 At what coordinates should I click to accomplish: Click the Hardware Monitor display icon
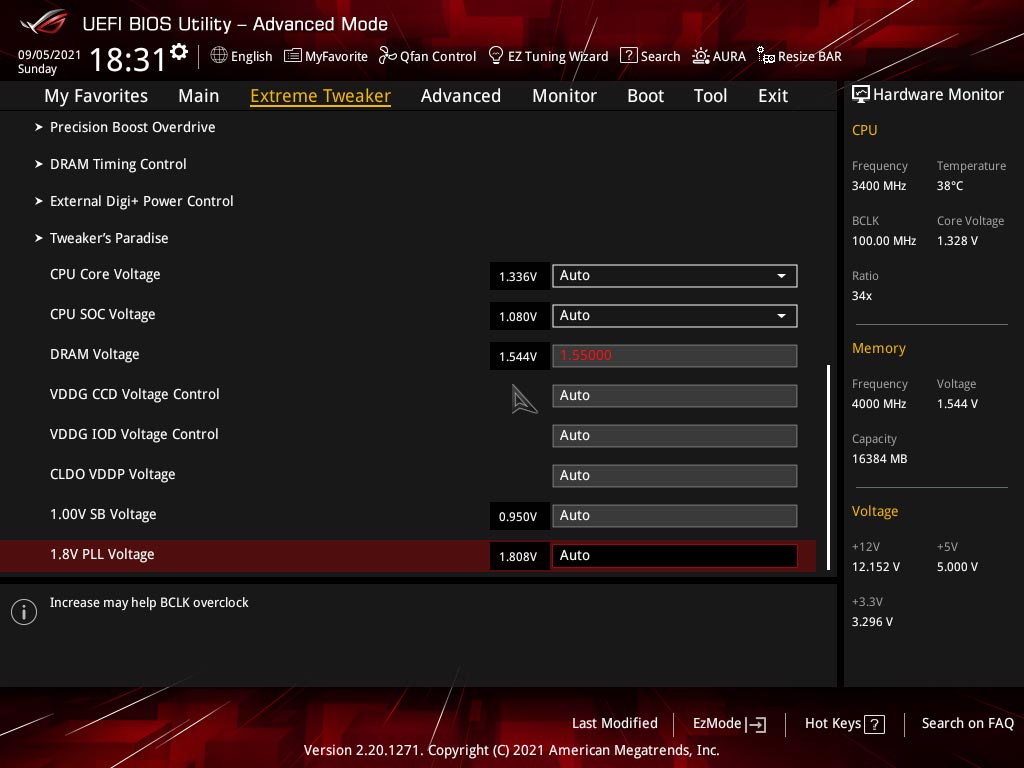click(861, 94)
